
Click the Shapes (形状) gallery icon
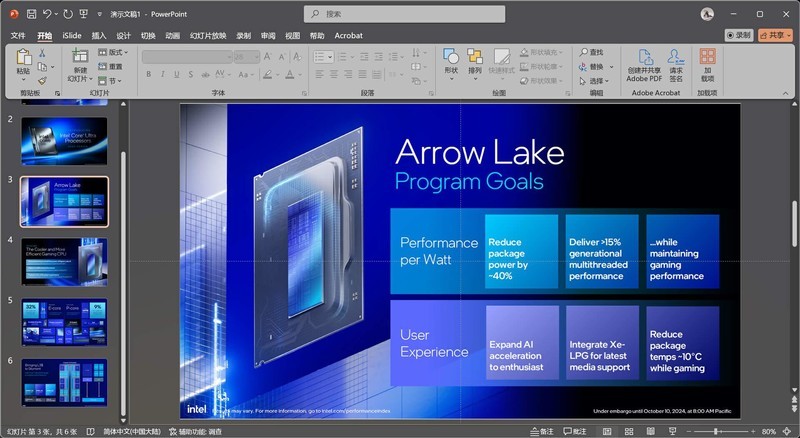click(451, 56)
